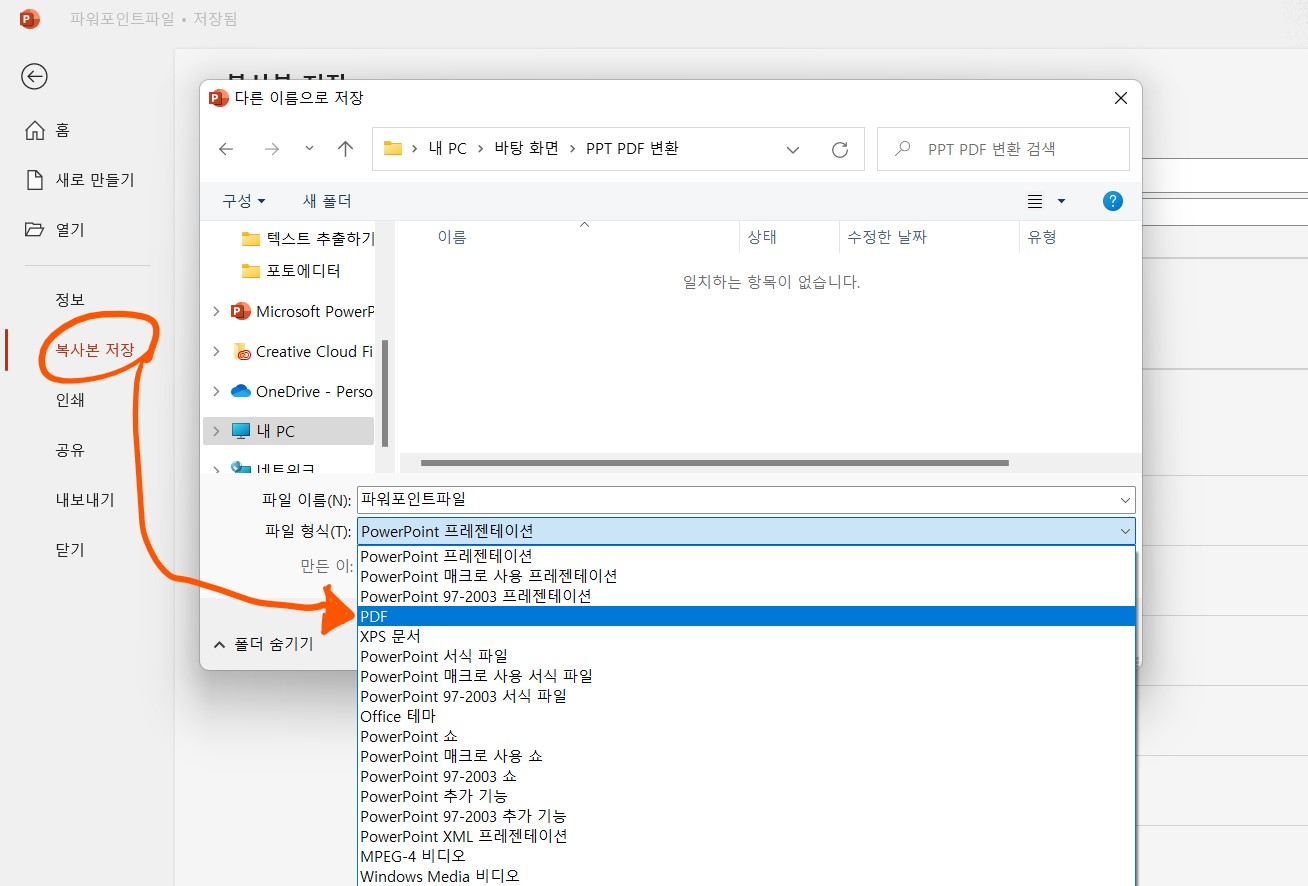
Task: Click the help question mark icon
Action: pos(1112,201)
